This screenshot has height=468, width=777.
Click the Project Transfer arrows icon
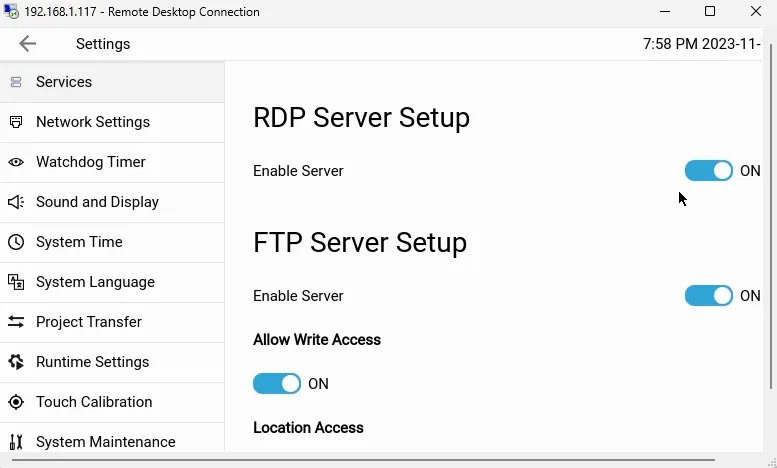click(16, 322)
